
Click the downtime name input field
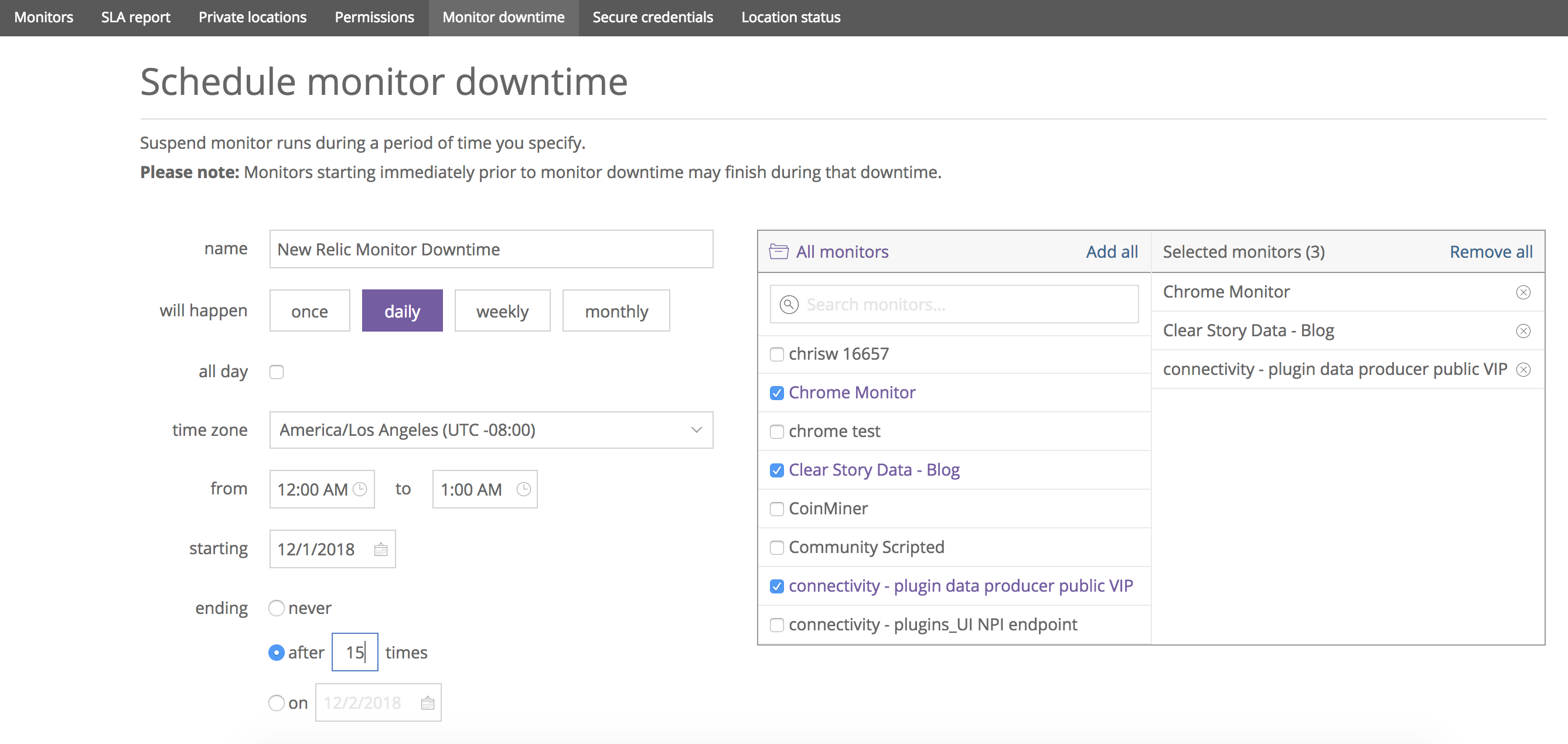491,249
